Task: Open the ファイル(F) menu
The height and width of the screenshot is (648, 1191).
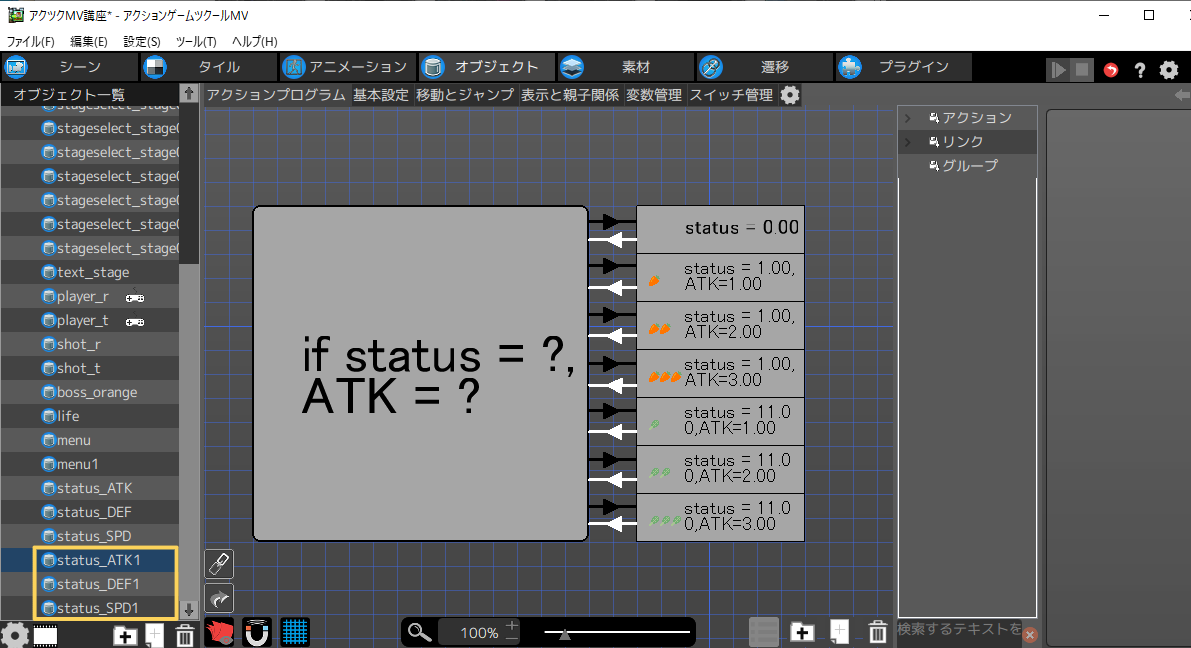Action: [31, 41]
